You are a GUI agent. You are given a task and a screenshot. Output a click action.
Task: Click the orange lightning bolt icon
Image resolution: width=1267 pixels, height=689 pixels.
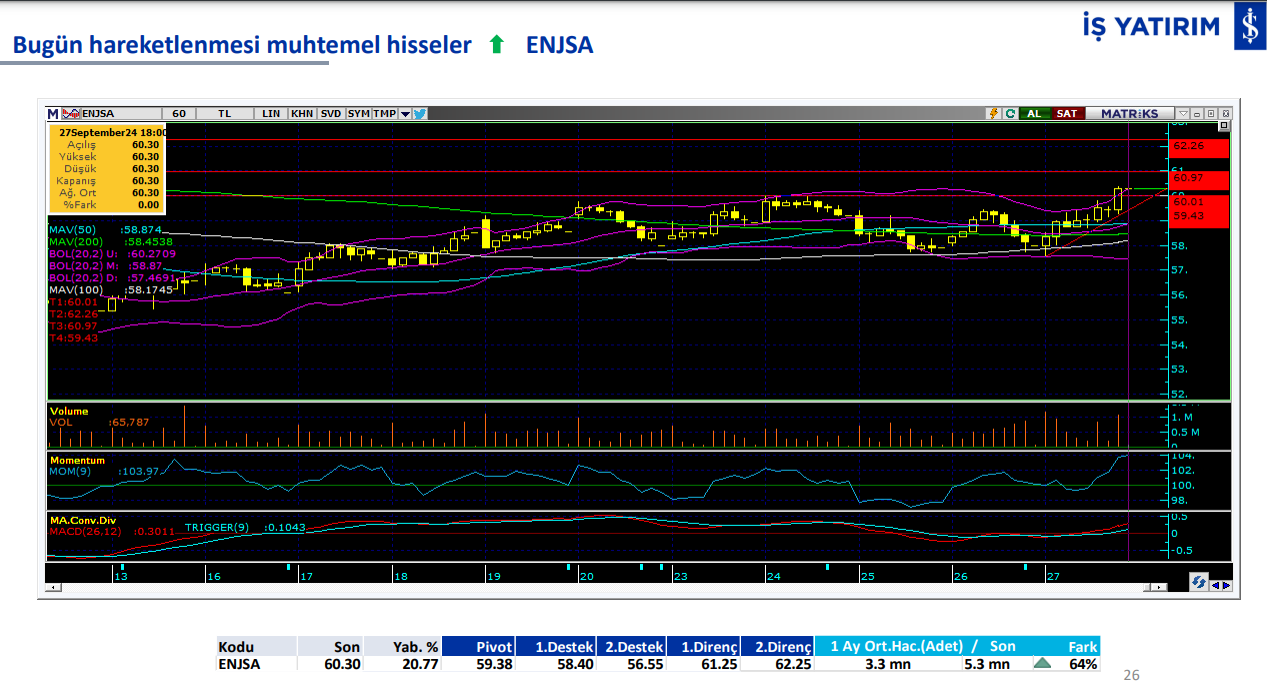[994, 114]
